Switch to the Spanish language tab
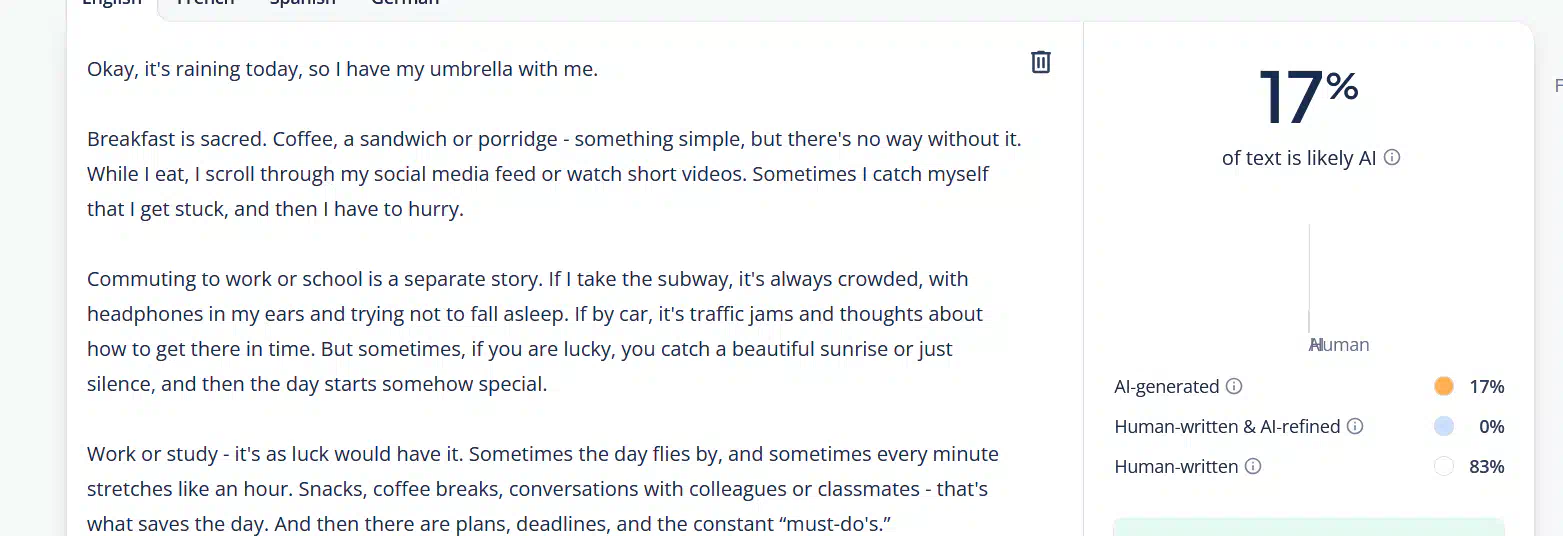The height and width of the screenshot is (536, 1563). click(302, 3)
